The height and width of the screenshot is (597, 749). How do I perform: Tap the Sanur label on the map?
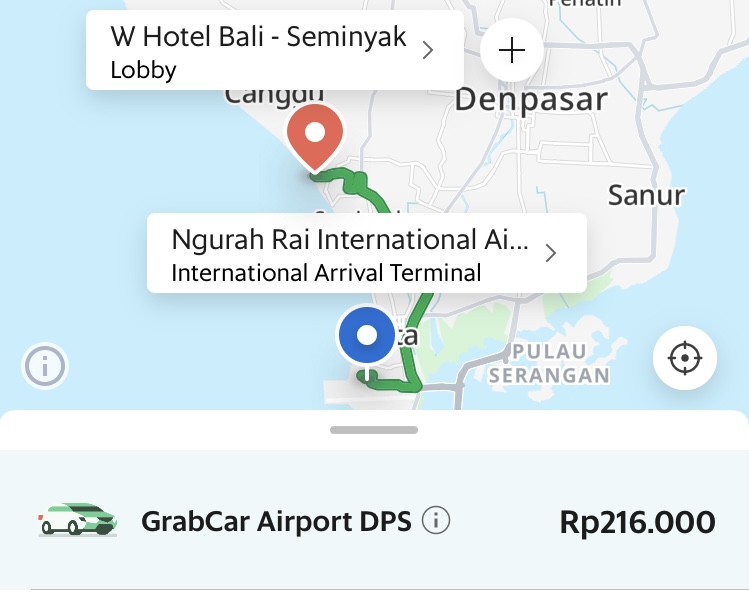click(x=646, y=196)
